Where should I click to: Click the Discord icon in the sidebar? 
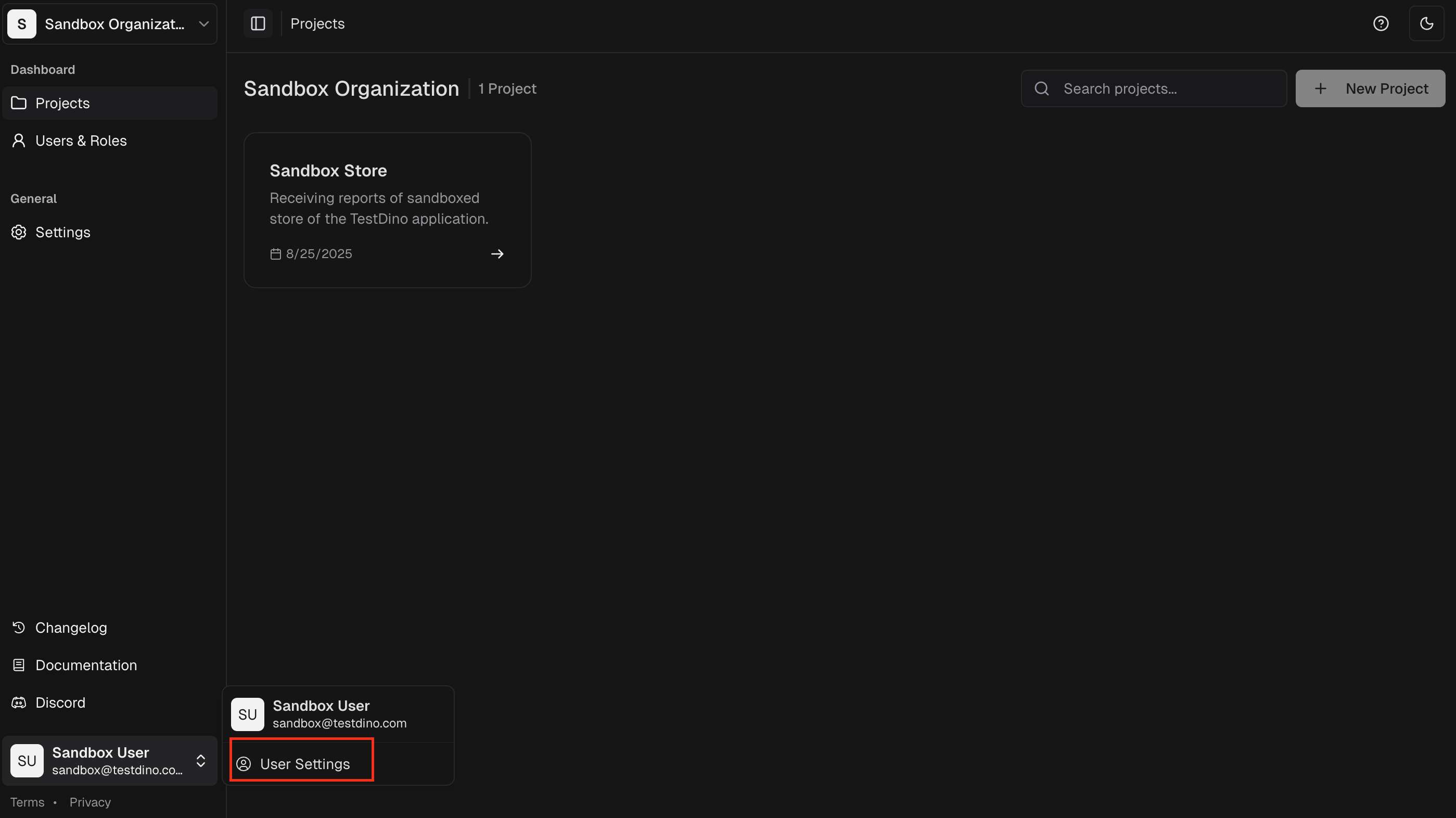[19, 702]
